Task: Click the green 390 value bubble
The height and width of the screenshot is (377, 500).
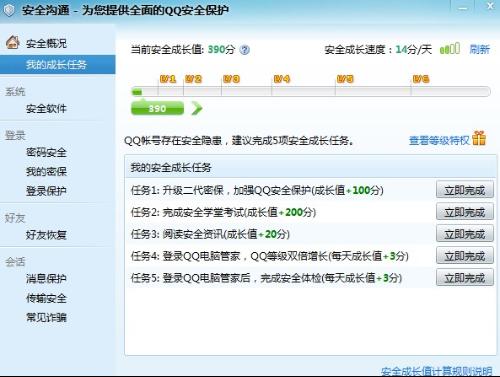Action: (x=157, y=108)
